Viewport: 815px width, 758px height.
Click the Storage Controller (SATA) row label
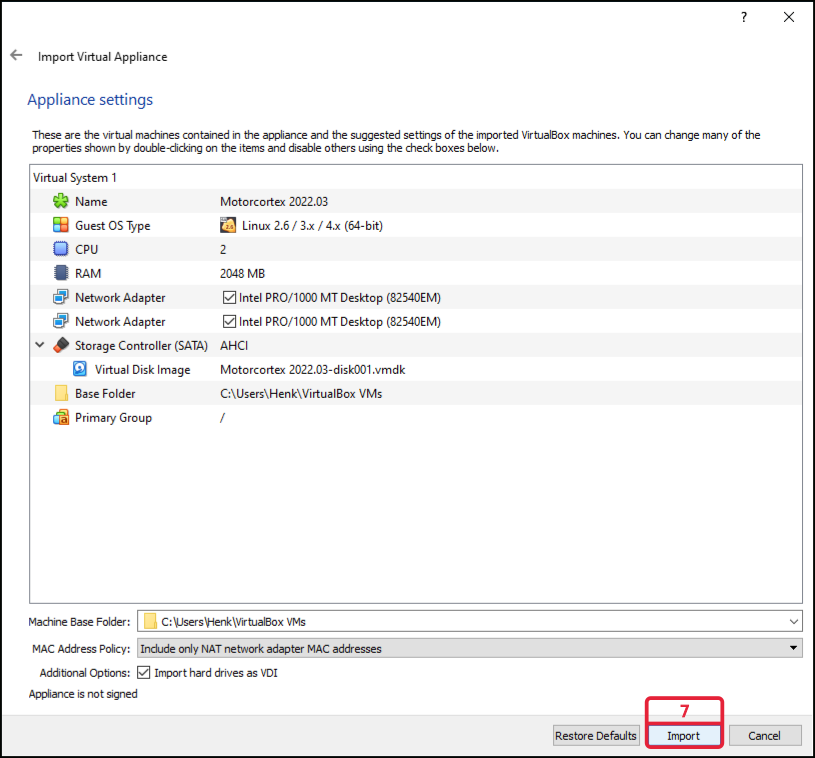tap(141, 346)
